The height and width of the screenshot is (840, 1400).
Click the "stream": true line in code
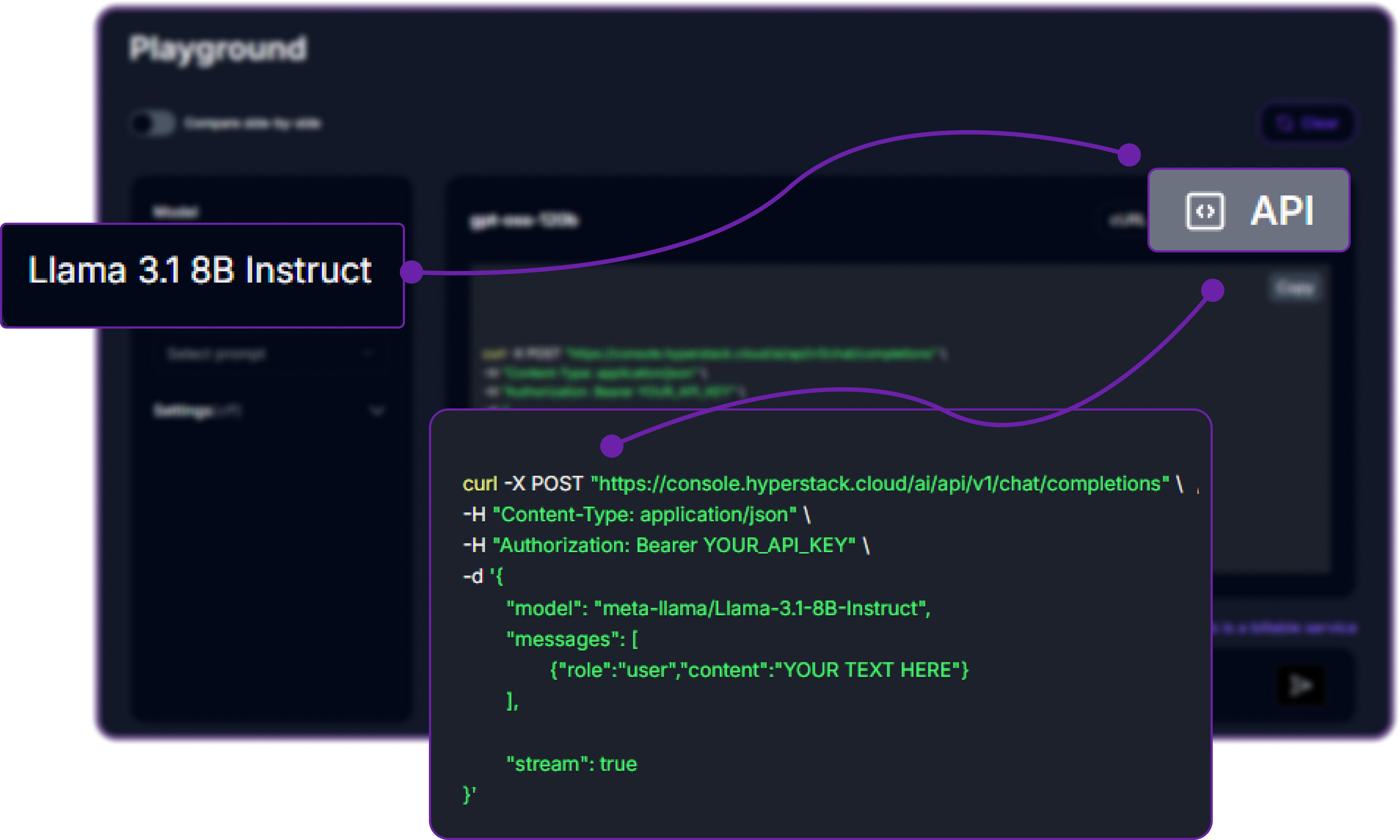pyautogui.click(x=572, y=763)
